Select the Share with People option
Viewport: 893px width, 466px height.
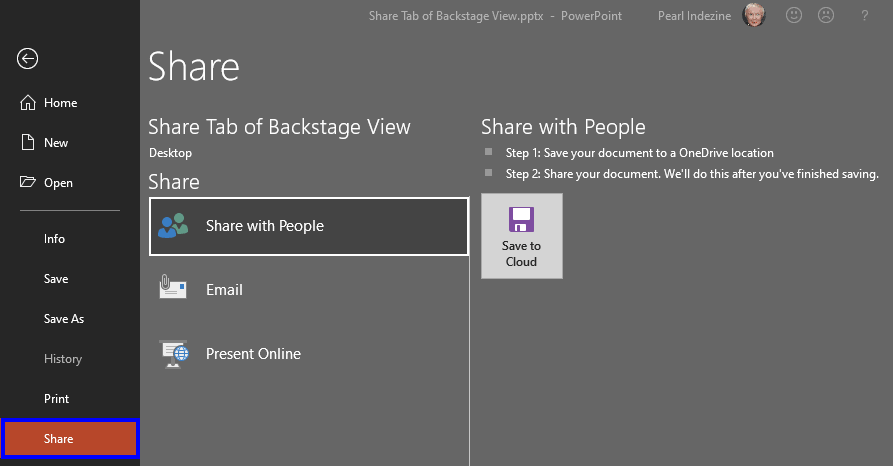309,226
